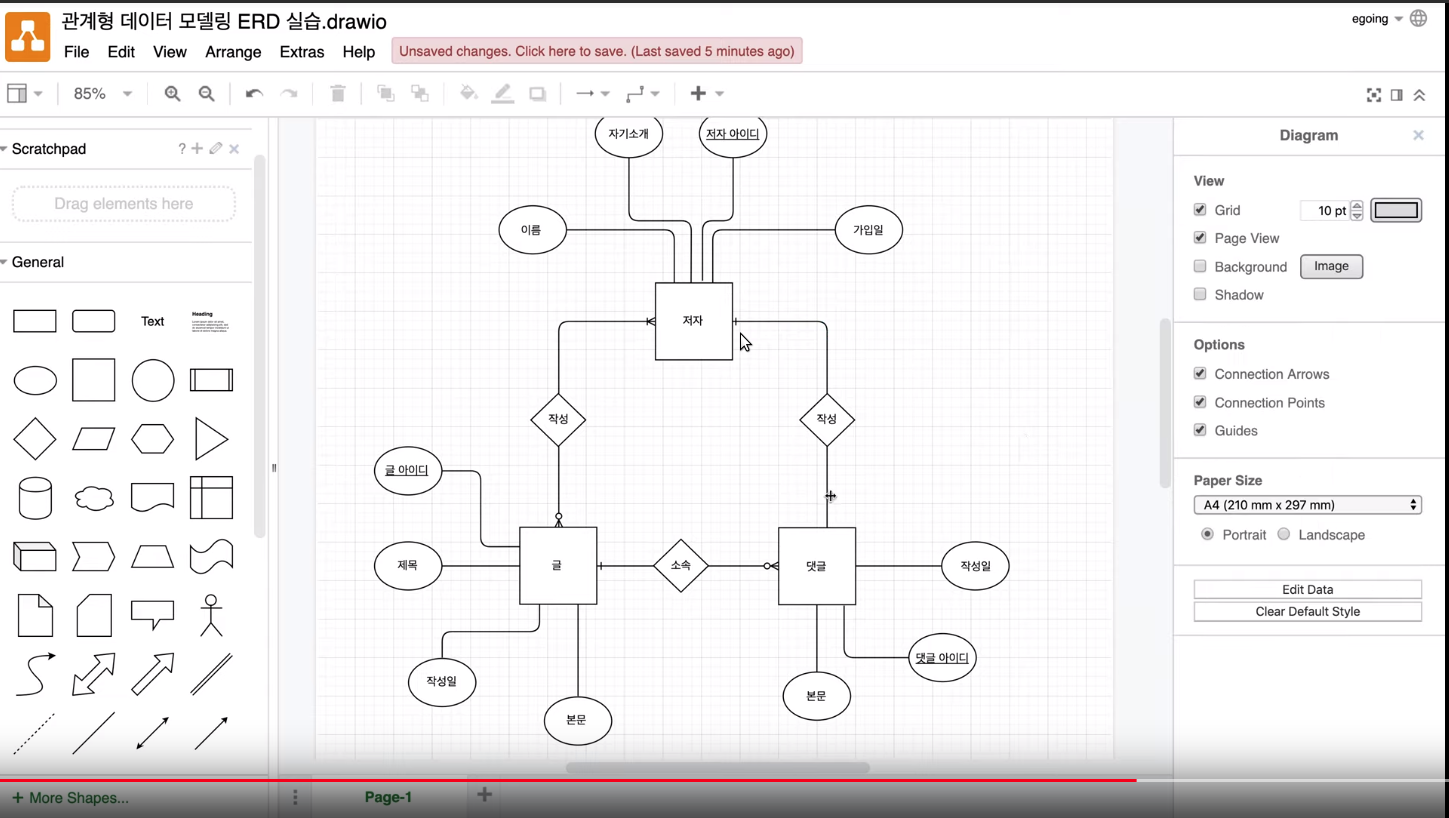Click the Delete trash icon

coord(338,93)
